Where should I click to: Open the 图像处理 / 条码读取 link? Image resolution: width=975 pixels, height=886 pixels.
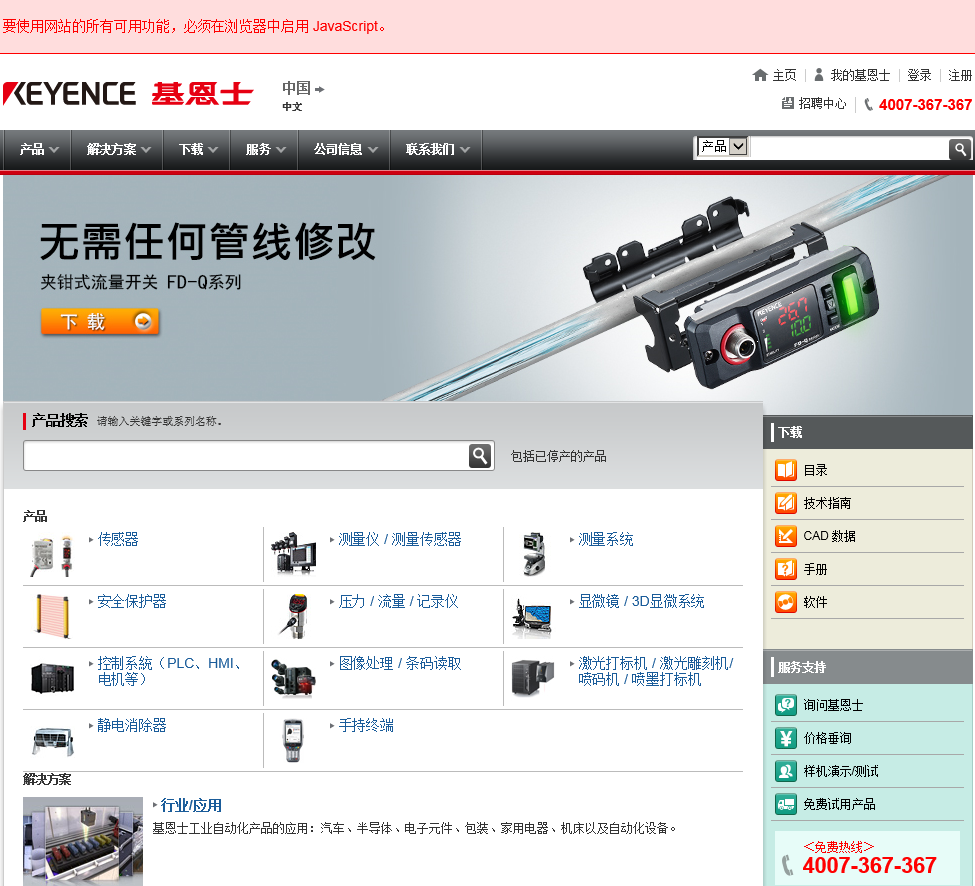[x=400, y=663]
